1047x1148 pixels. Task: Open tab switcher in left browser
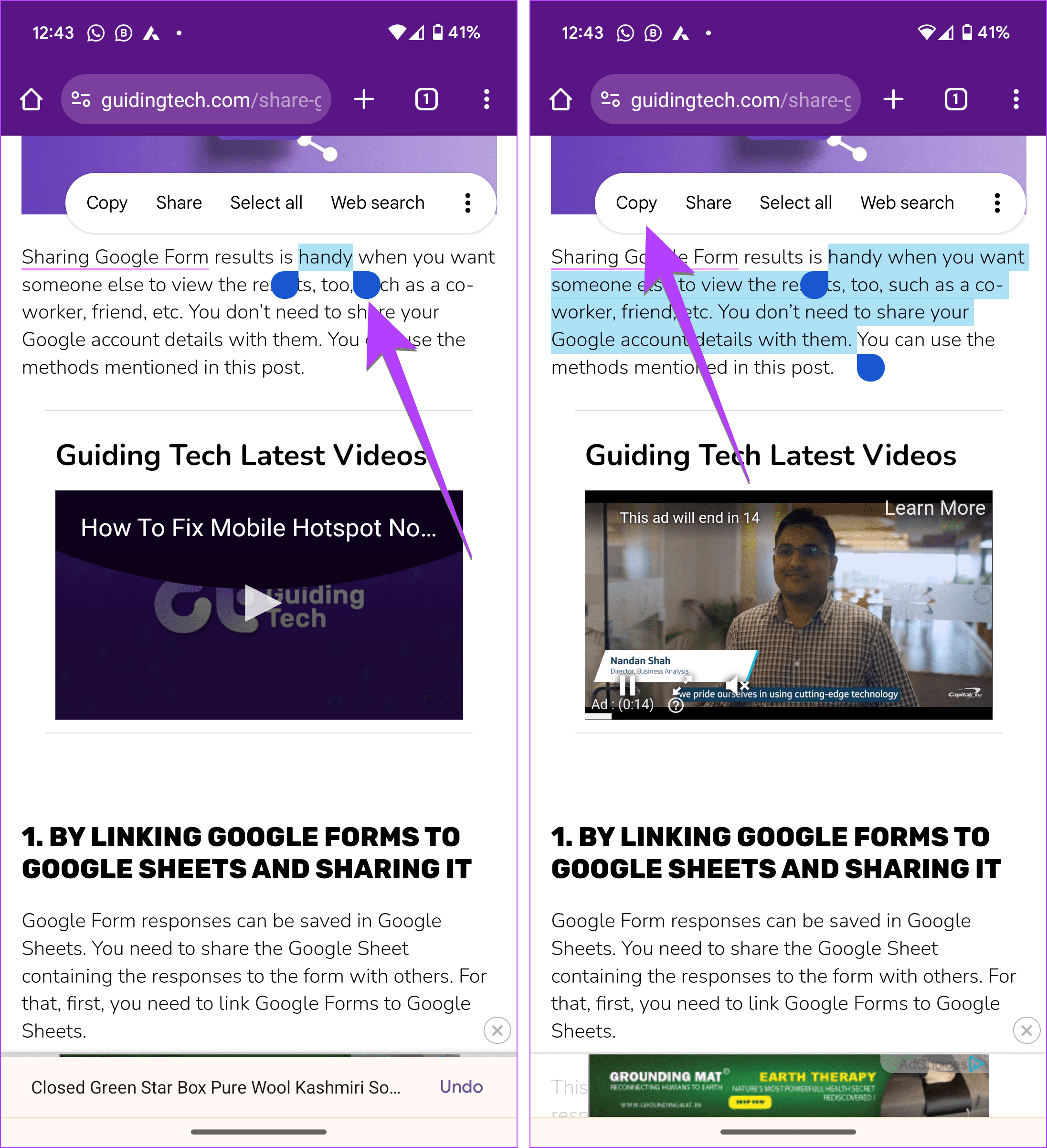point(426,100)
